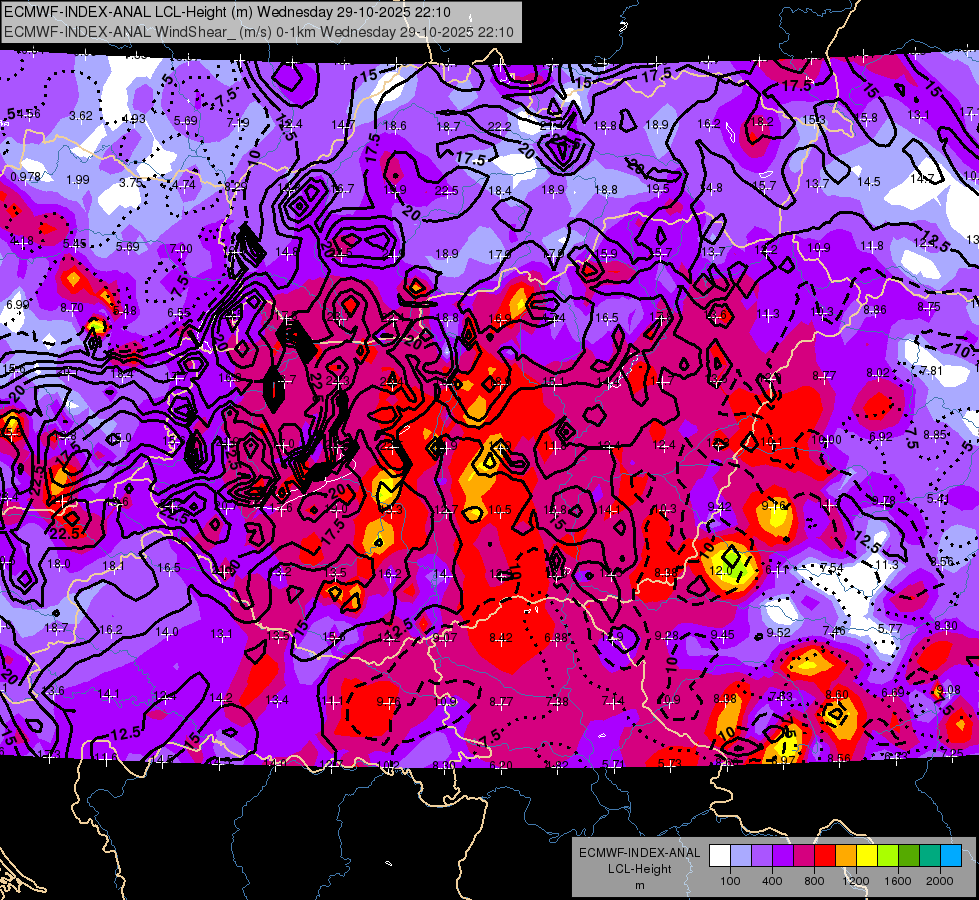Click the grid value '8.60'

[x=837, y=695]
